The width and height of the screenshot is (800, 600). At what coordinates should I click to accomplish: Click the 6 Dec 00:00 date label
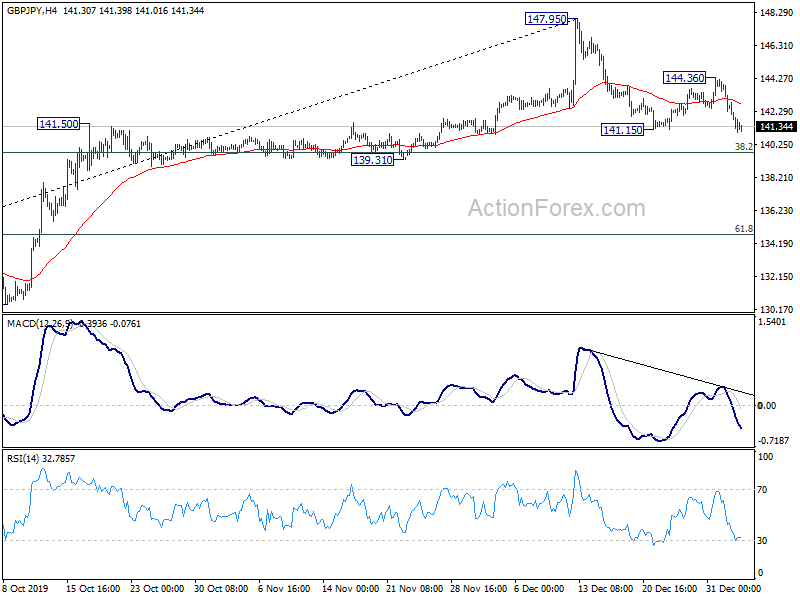click(540, 589)
